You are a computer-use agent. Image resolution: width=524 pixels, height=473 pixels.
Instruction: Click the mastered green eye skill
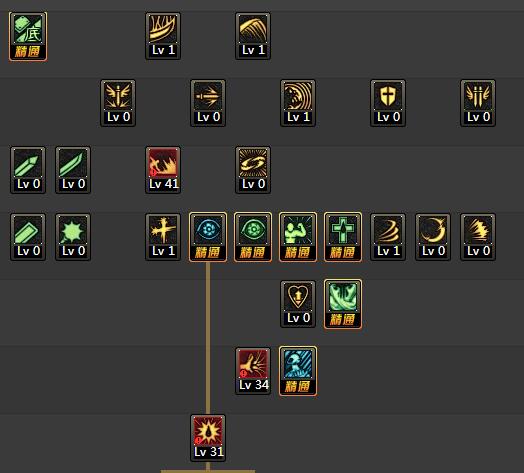(253, 237)
